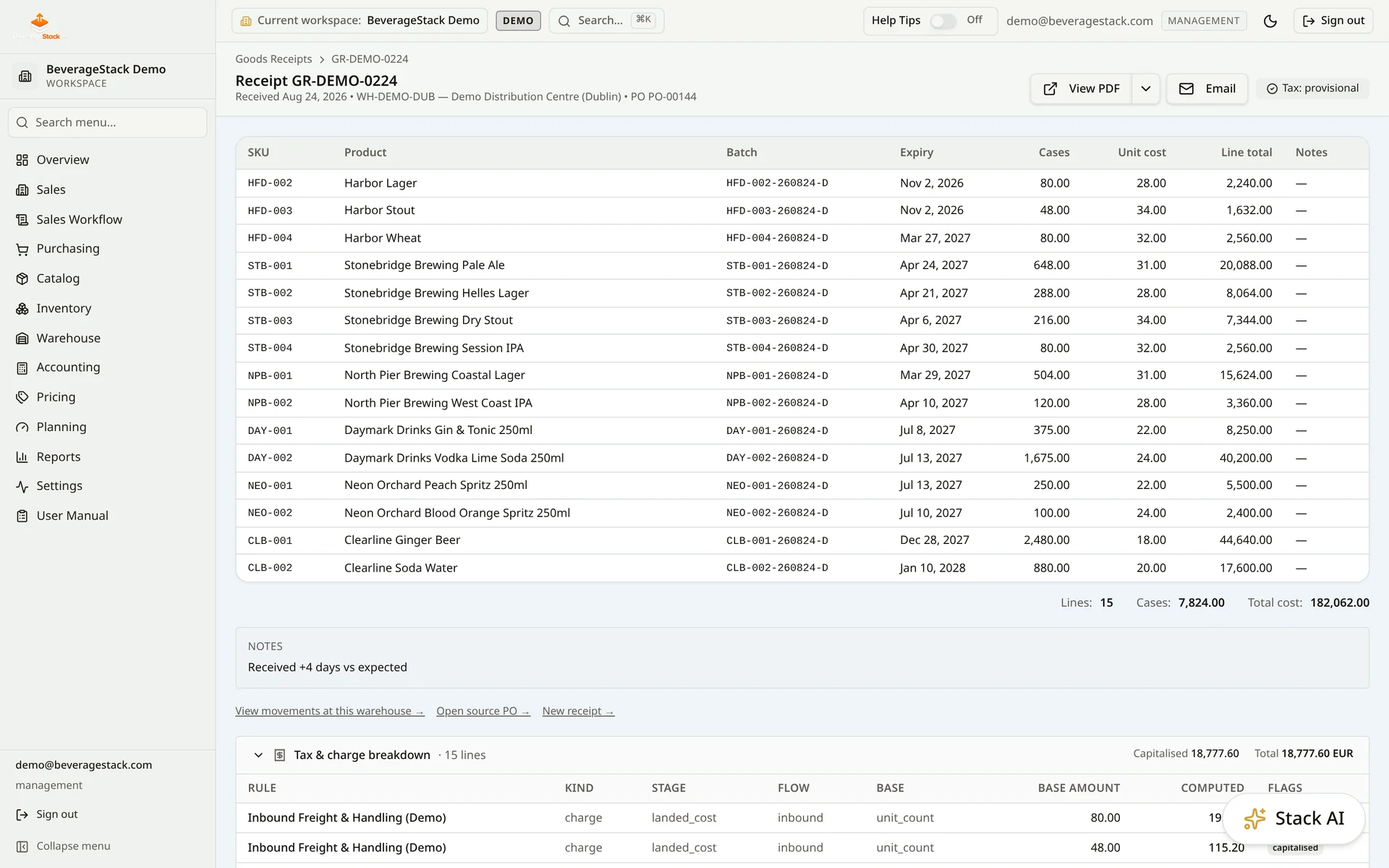
Task: Open the View PDF dropdown arrow
Action: tap(1146, 89)
